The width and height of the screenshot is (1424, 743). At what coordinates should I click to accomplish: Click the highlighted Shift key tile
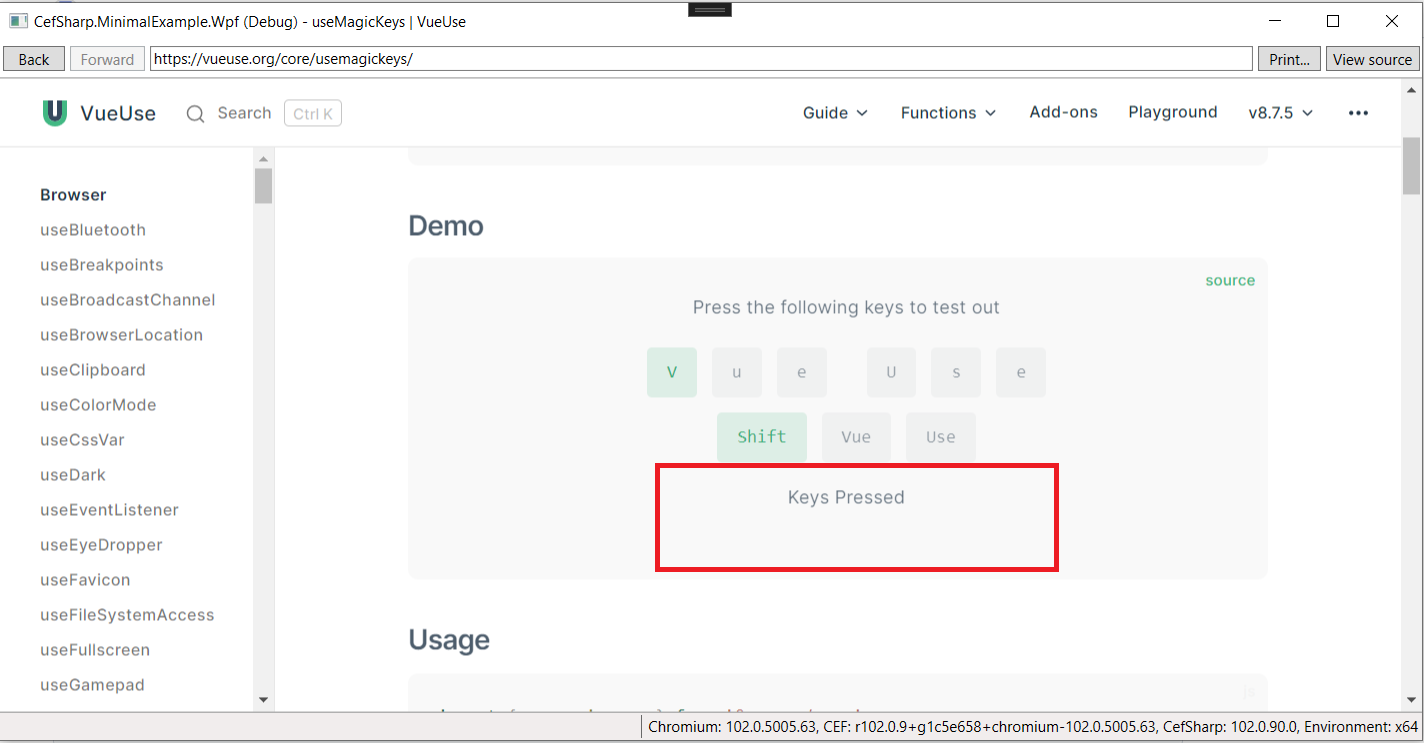click(762, 437)
